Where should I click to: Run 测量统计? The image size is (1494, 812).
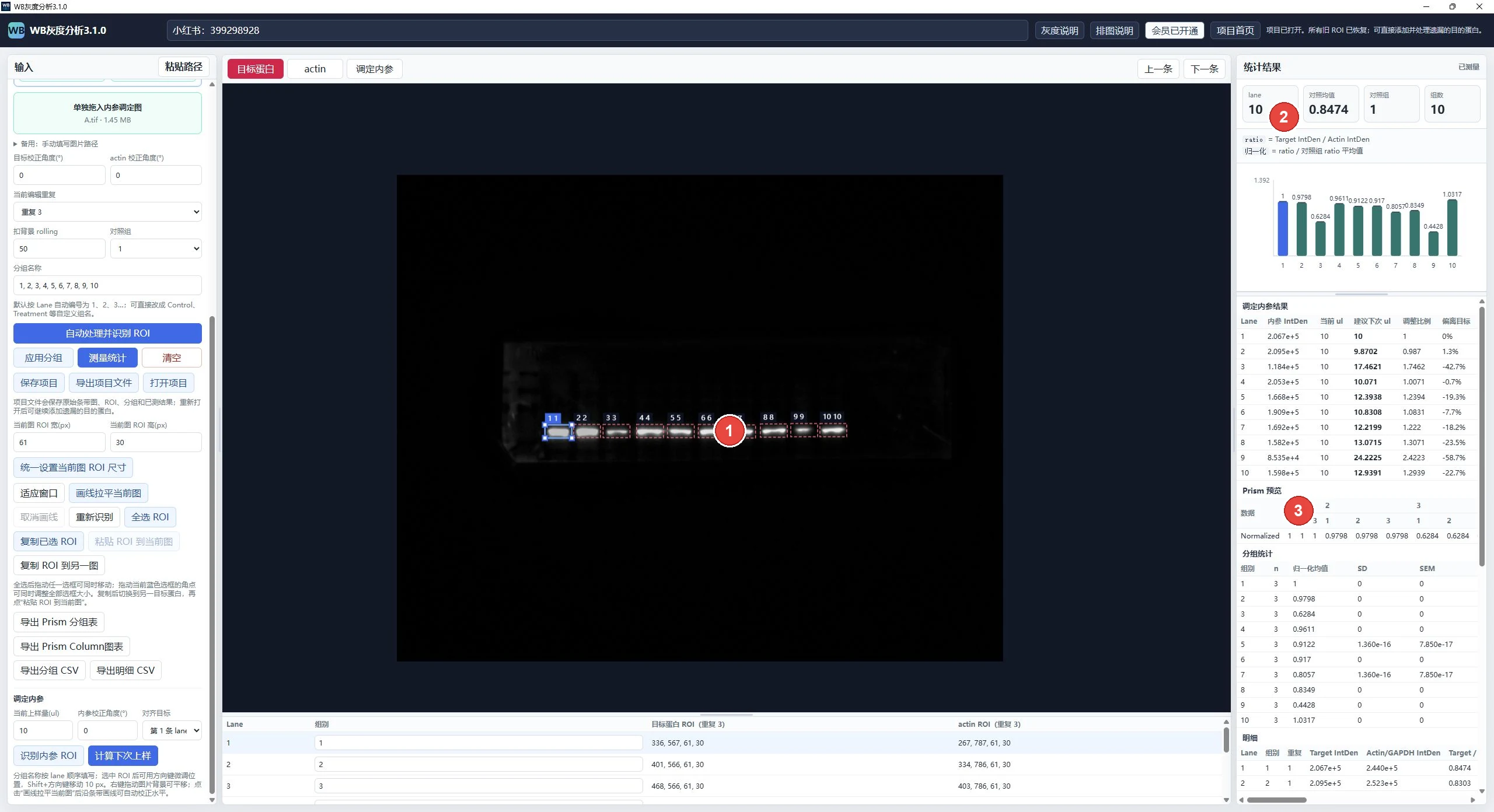[107, 358]
